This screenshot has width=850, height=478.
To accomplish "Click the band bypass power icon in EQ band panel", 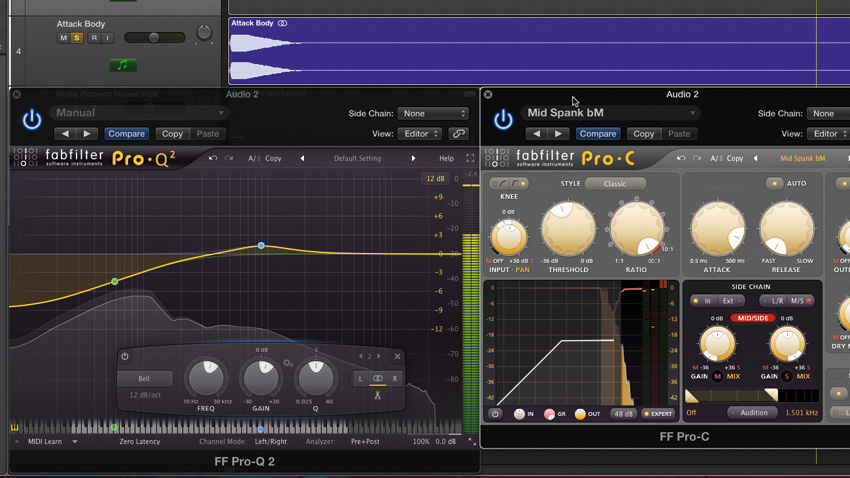I will [x=125, y=357].
